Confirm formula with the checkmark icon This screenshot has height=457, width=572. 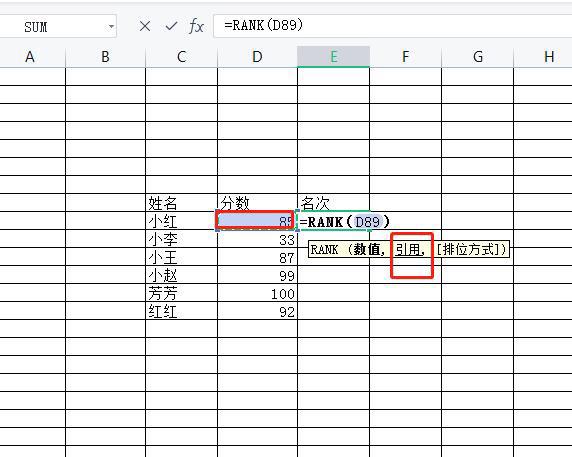pyautogui.click(x=171, y=26)
